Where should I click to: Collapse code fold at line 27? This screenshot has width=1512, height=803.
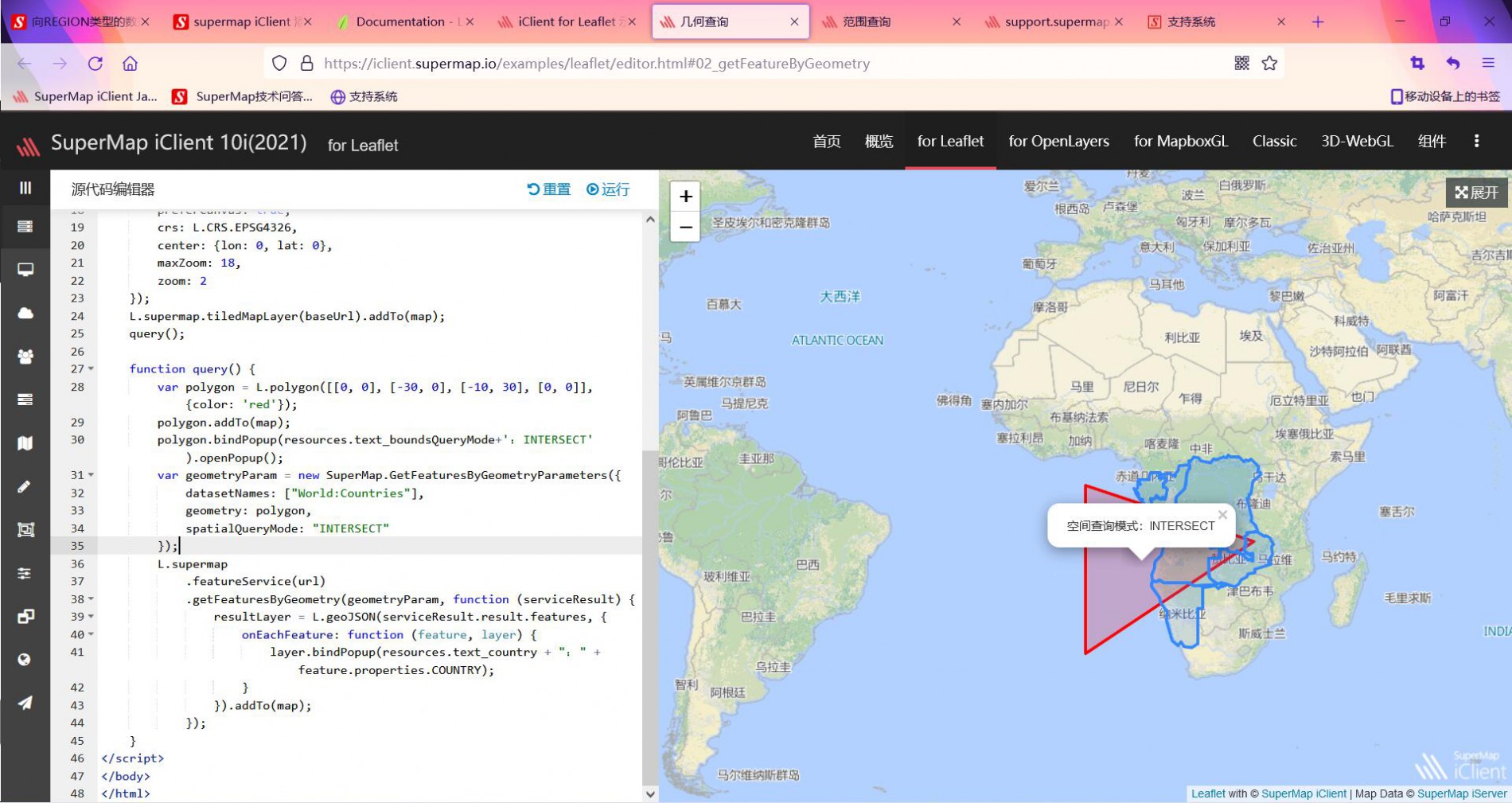tap(91, 369)
